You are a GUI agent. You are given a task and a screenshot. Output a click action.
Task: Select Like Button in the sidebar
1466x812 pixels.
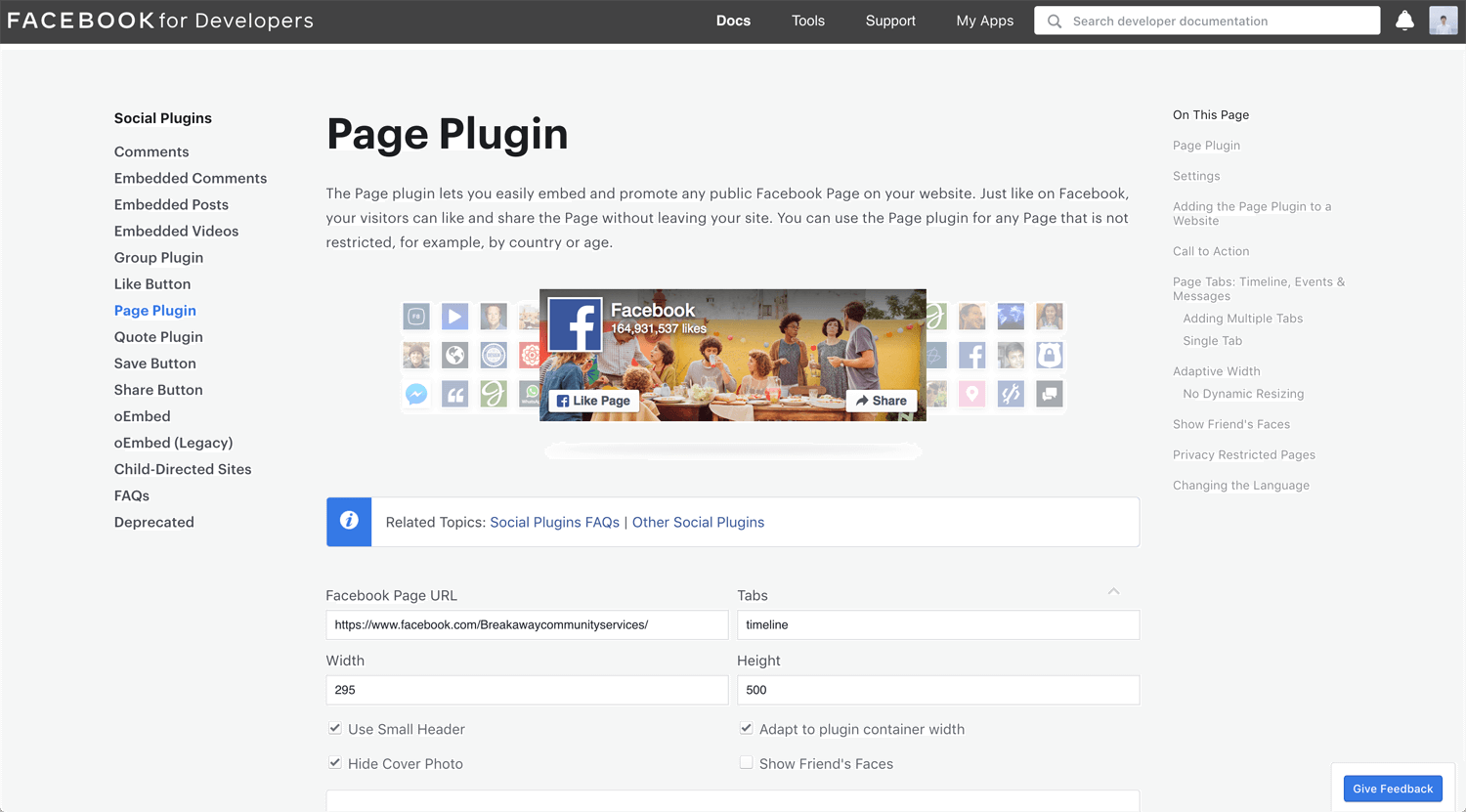[152, 283]
